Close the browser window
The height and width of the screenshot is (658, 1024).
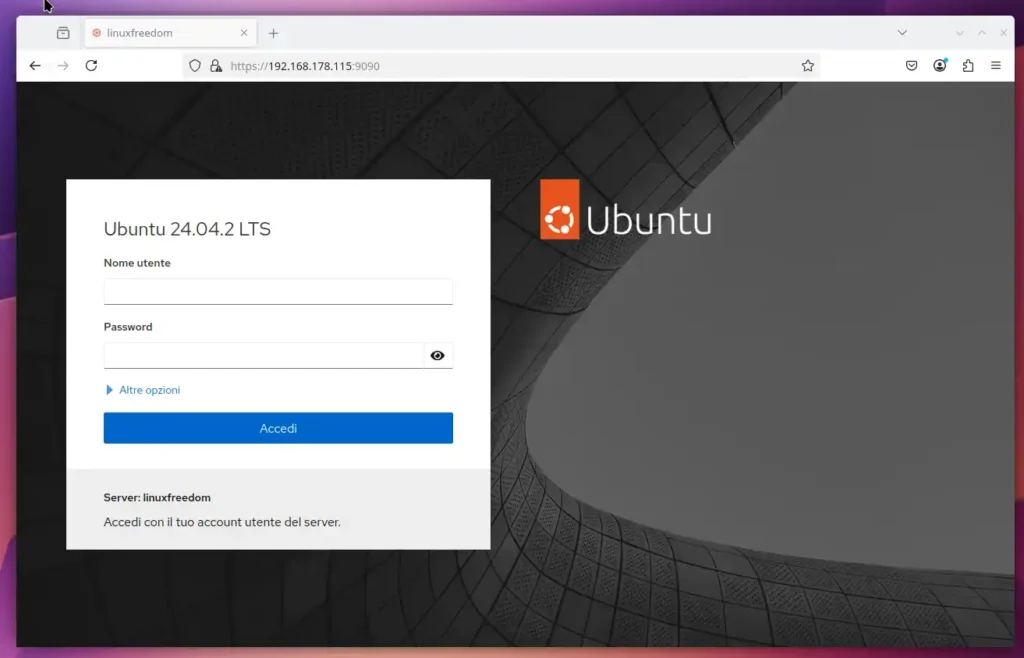click(x=1004, y=33)
